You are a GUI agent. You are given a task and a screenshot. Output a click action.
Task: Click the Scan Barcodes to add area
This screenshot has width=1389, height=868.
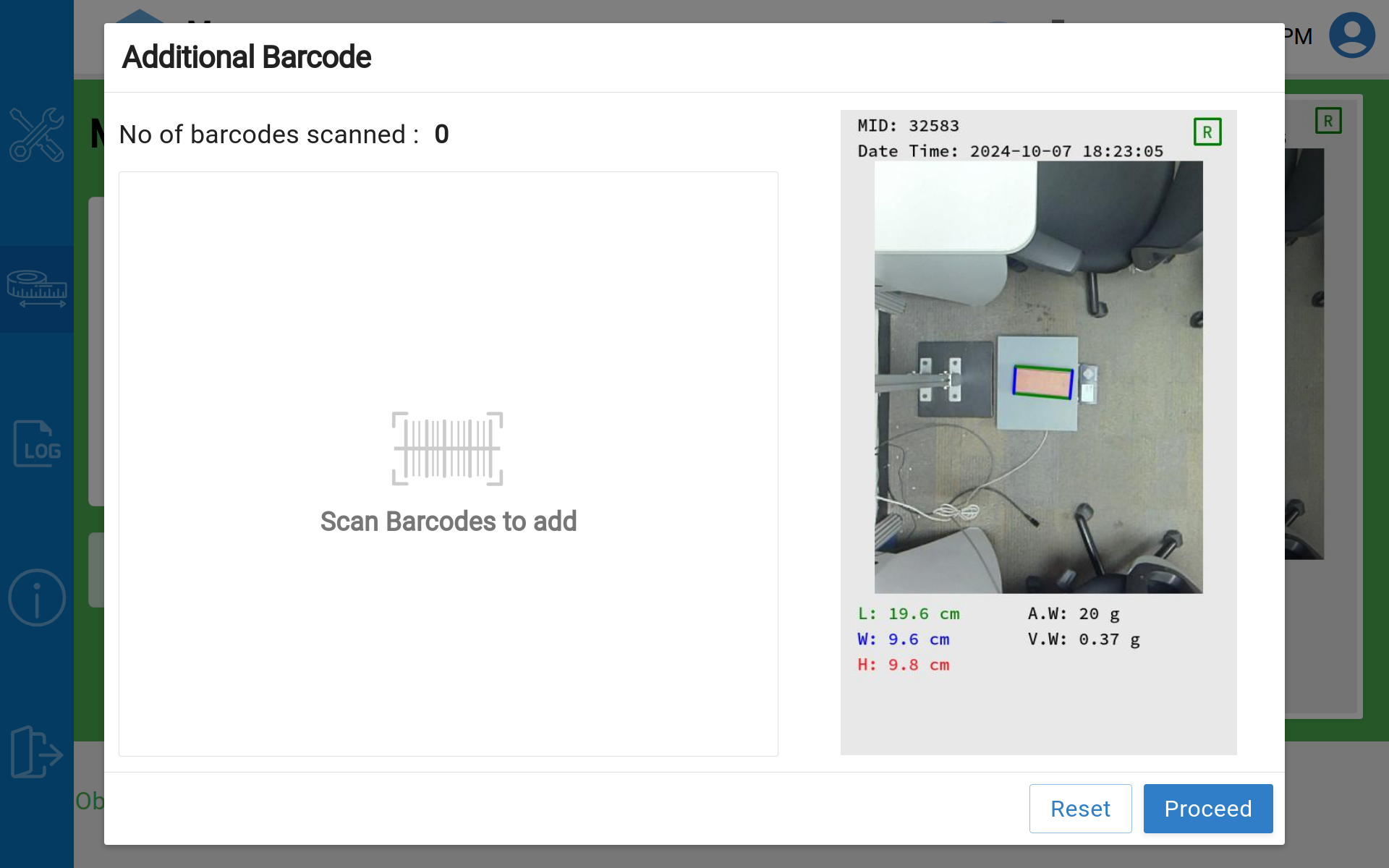click(x=449, y=522)
